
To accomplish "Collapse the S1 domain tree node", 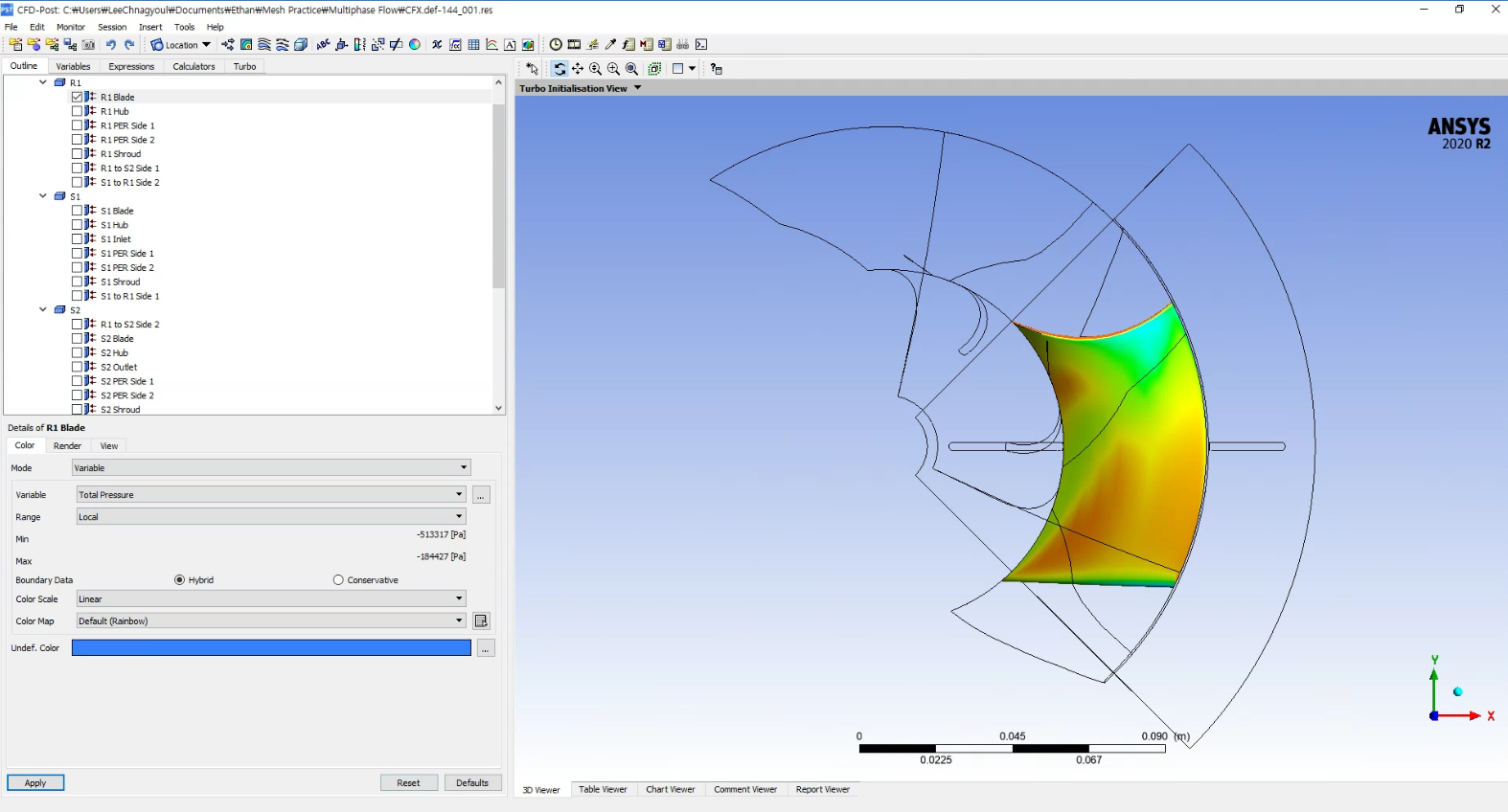I will coord(43,196).
